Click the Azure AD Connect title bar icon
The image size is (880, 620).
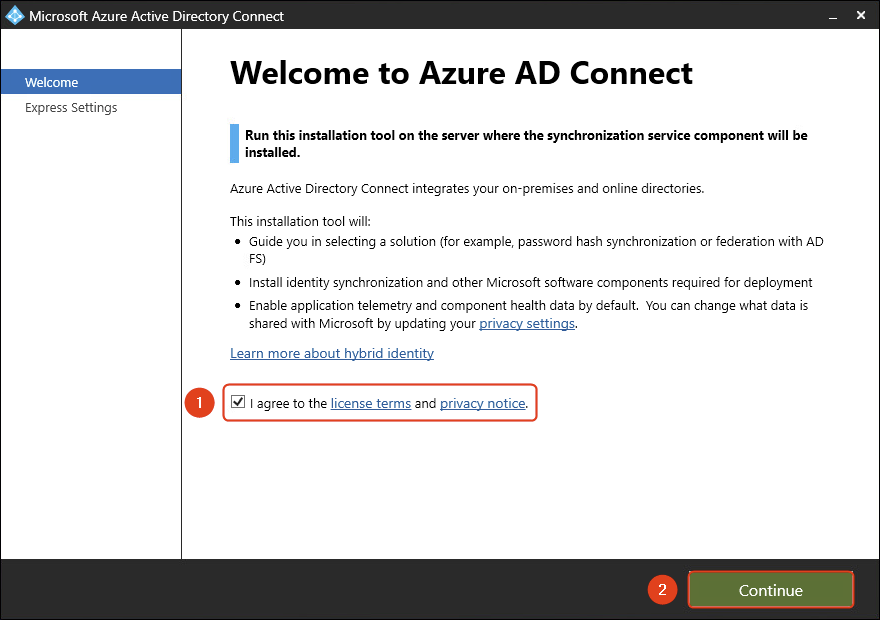pos(15,16)
